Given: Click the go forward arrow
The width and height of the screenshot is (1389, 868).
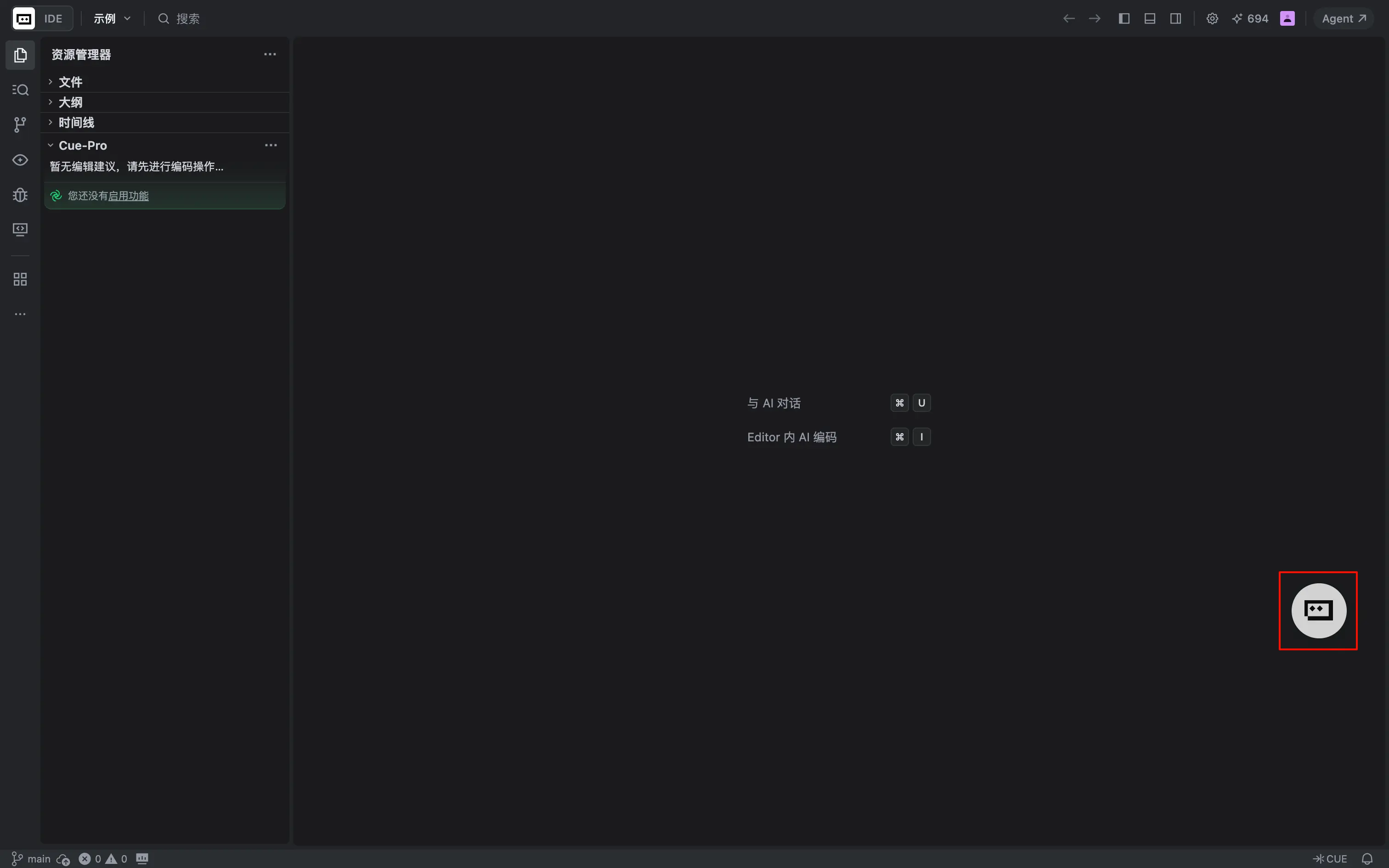Looking at the screenshot, I should tap(1095, 18).
